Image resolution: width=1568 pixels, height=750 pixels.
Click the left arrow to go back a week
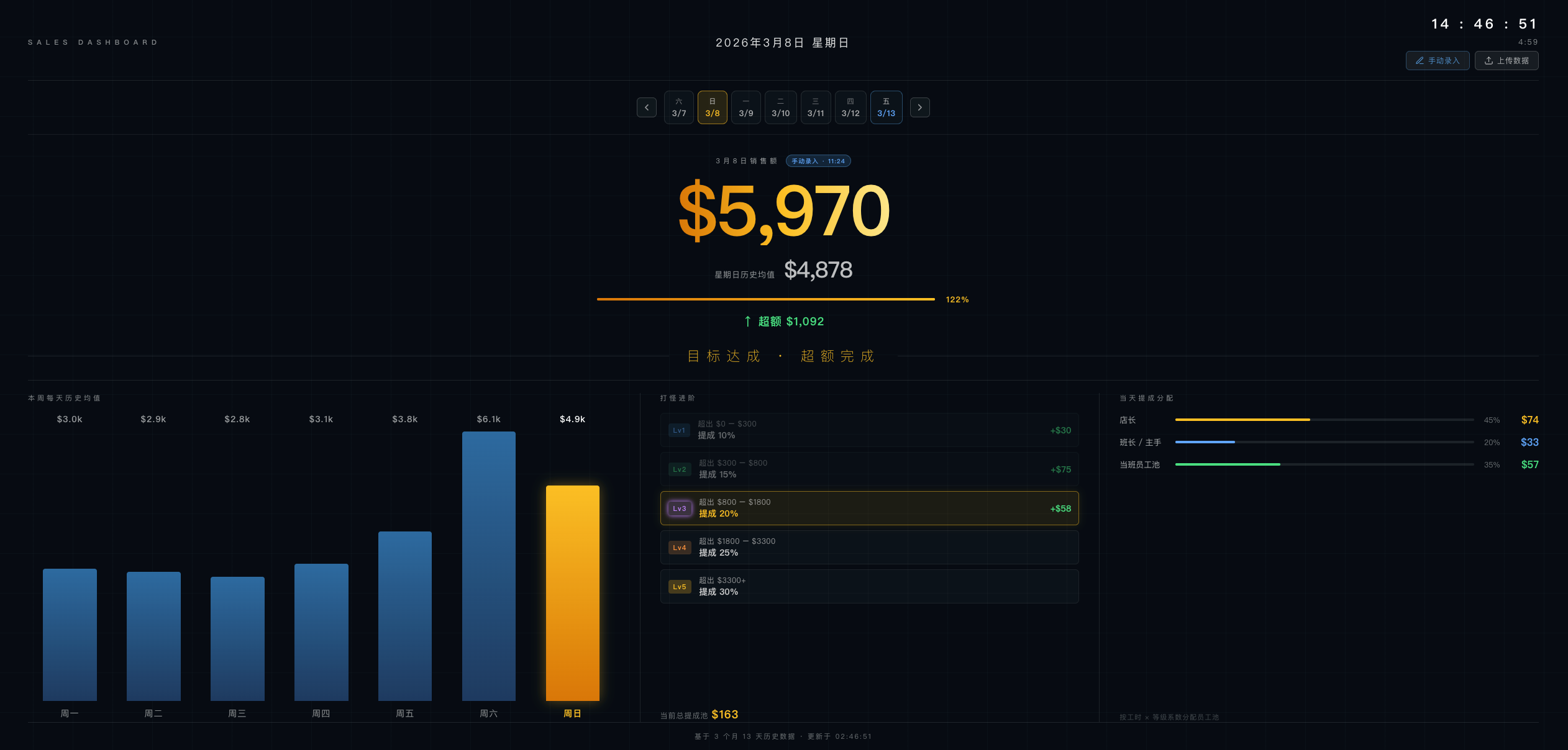(x=646, y=107)
